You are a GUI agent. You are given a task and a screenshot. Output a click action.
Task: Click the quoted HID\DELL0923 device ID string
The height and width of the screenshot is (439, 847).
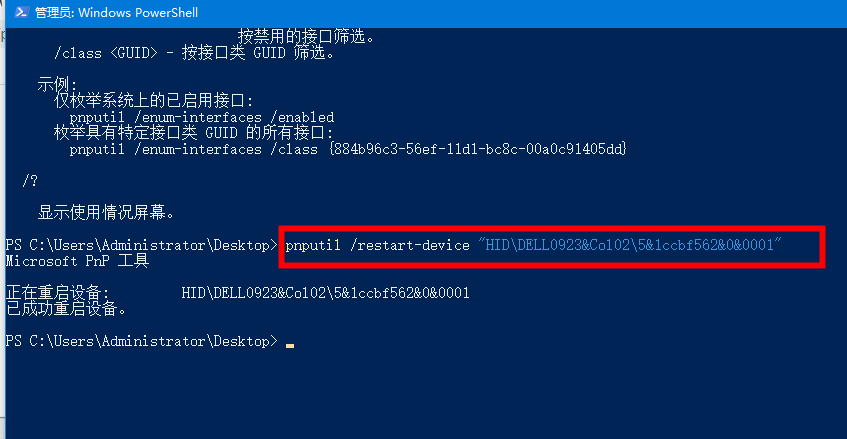(x=630, y=245)
